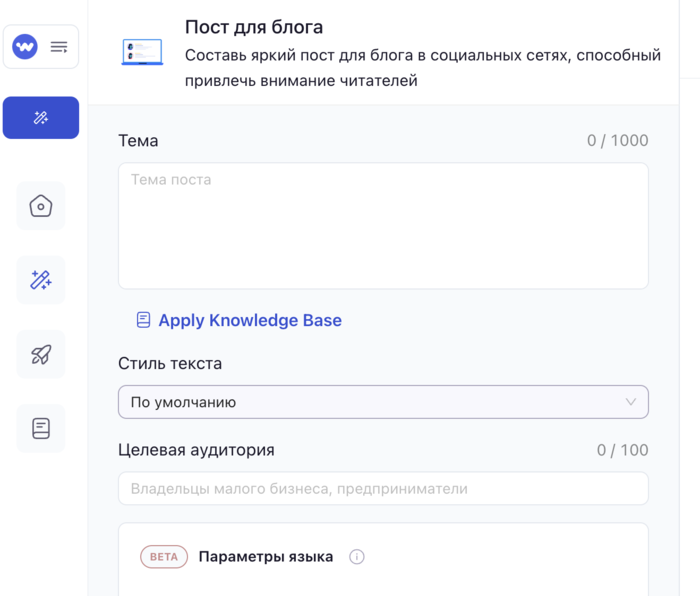Expand style list via По умолчанию chevron arrow
The height and width of the screenshot is (596, 700).
click(630, 402)
